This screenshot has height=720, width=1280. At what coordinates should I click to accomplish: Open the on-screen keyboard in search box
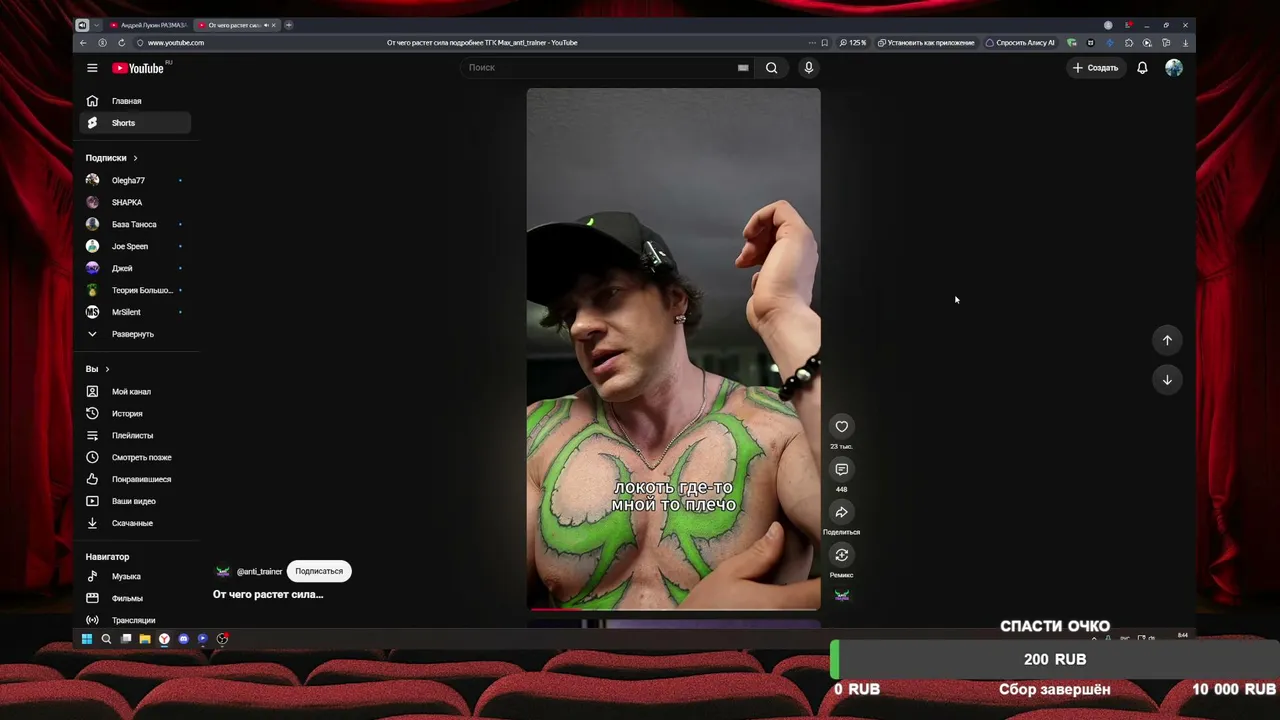(743, 68)
